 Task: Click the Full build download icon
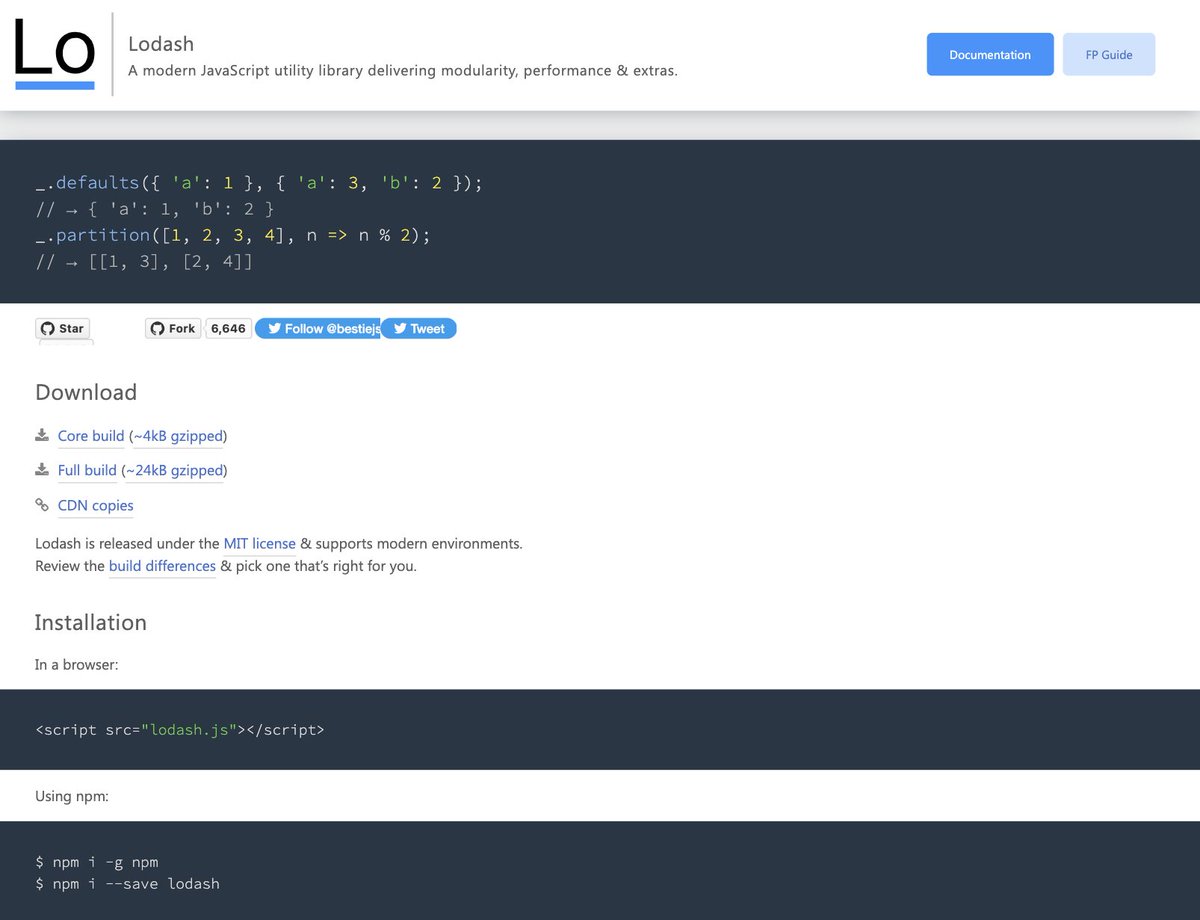[42, 469]
